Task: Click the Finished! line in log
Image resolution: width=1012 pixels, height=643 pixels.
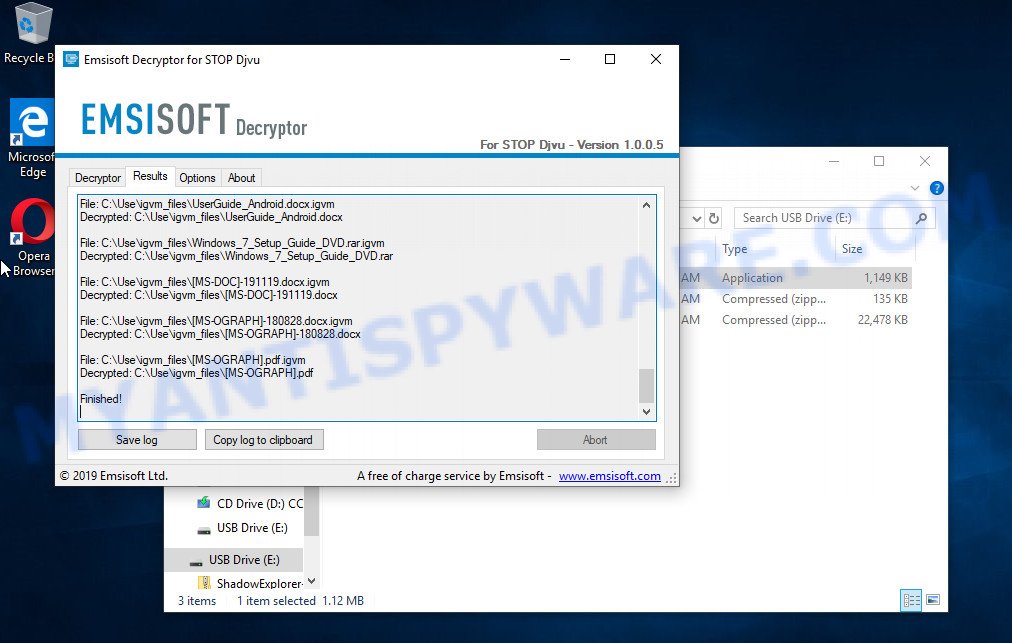Action: [101, 399]
